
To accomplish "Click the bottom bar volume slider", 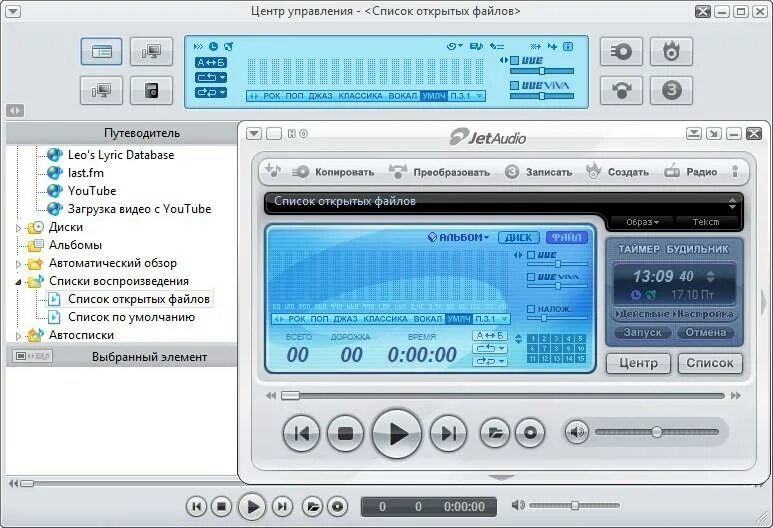I will 574,506.
